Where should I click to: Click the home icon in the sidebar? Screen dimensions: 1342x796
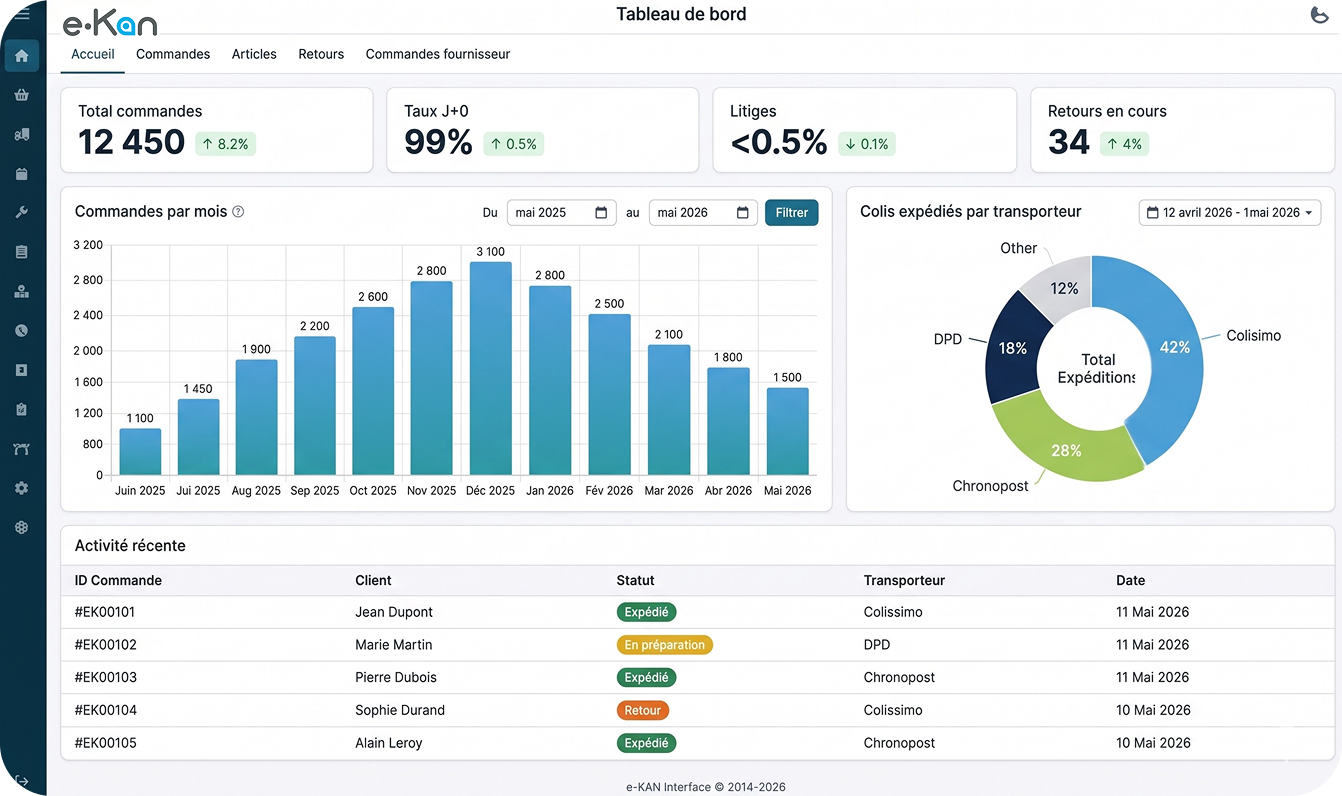pos(22,56)
